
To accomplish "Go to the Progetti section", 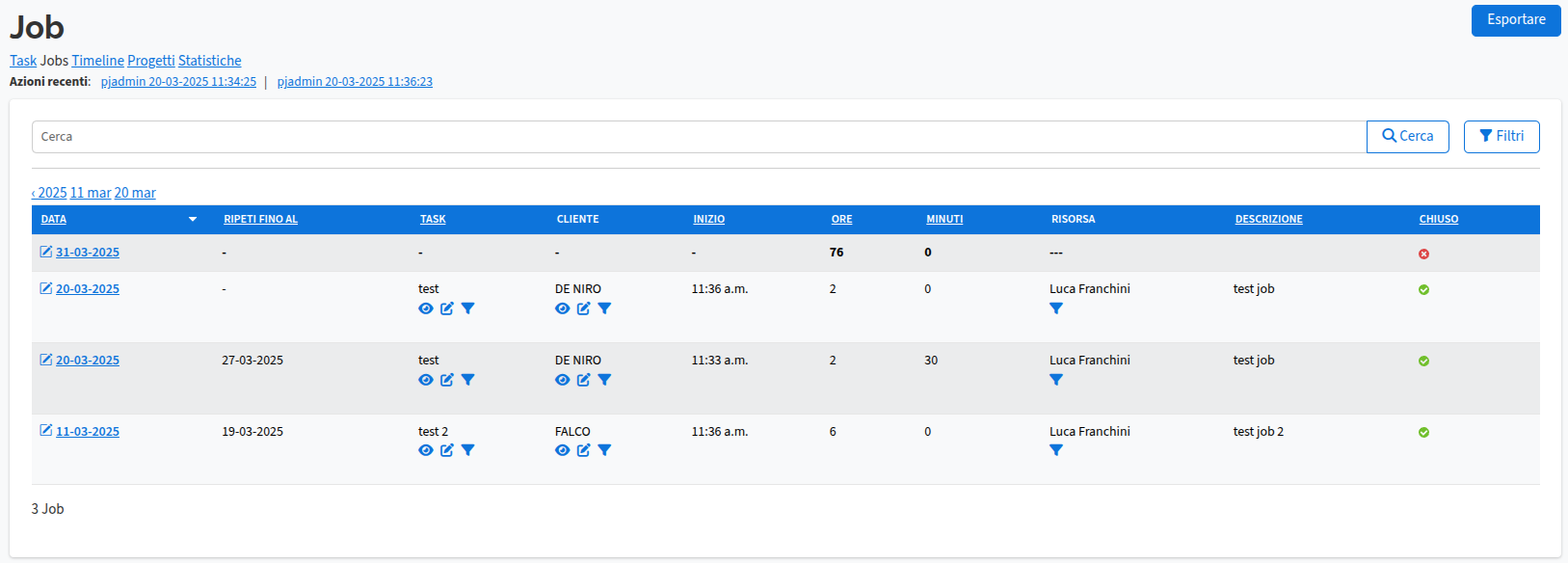I will (151, 61).
